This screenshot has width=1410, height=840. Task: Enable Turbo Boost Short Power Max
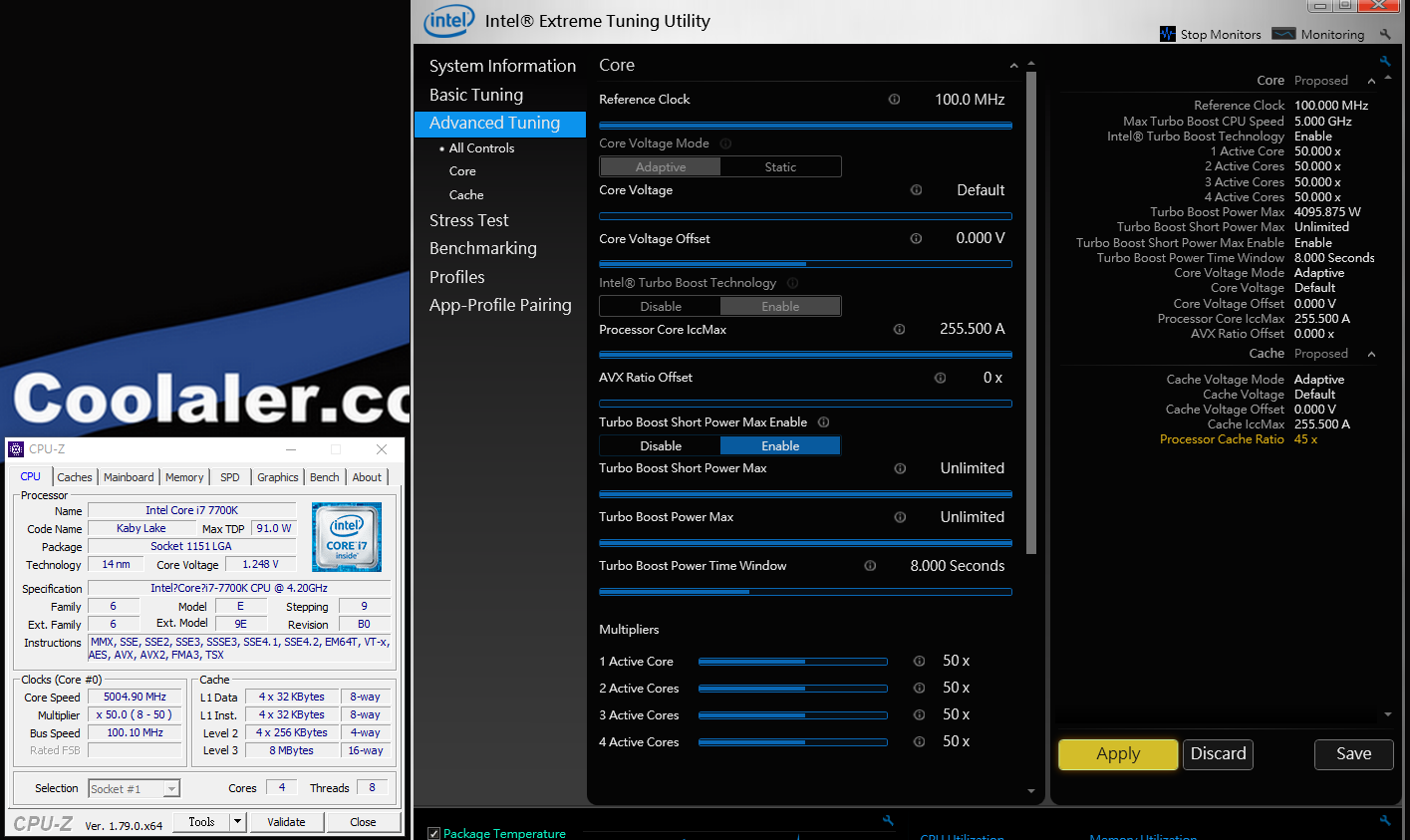click(x=780, y=446)
